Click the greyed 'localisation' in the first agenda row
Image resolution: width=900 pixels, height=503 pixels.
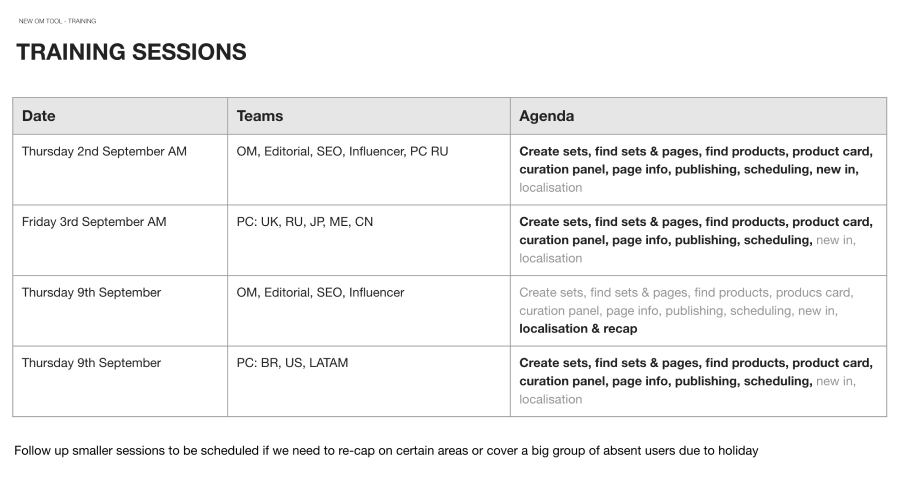tap(550, 187)
